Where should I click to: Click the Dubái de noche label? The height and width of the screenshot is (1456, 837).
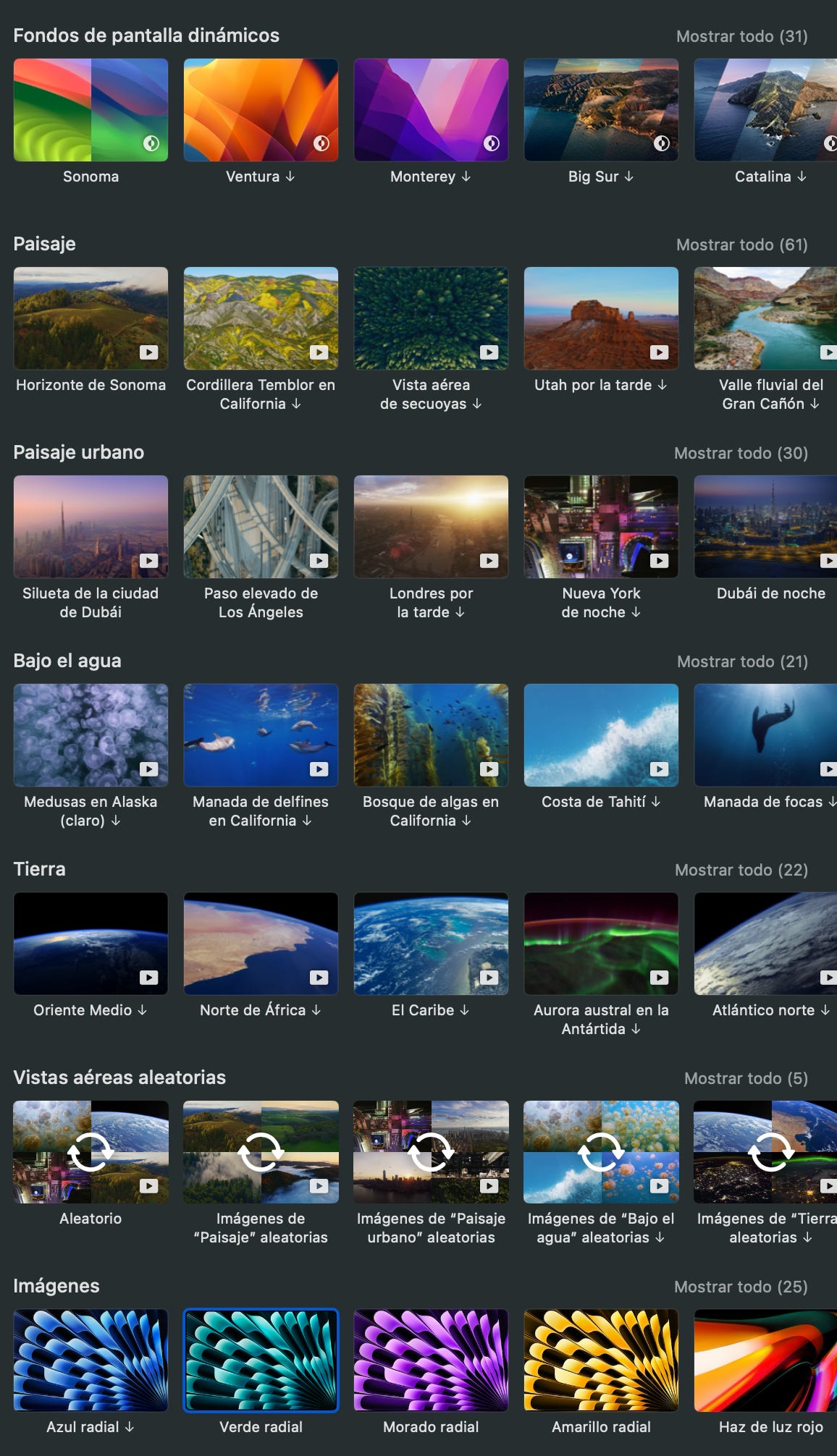771,593
